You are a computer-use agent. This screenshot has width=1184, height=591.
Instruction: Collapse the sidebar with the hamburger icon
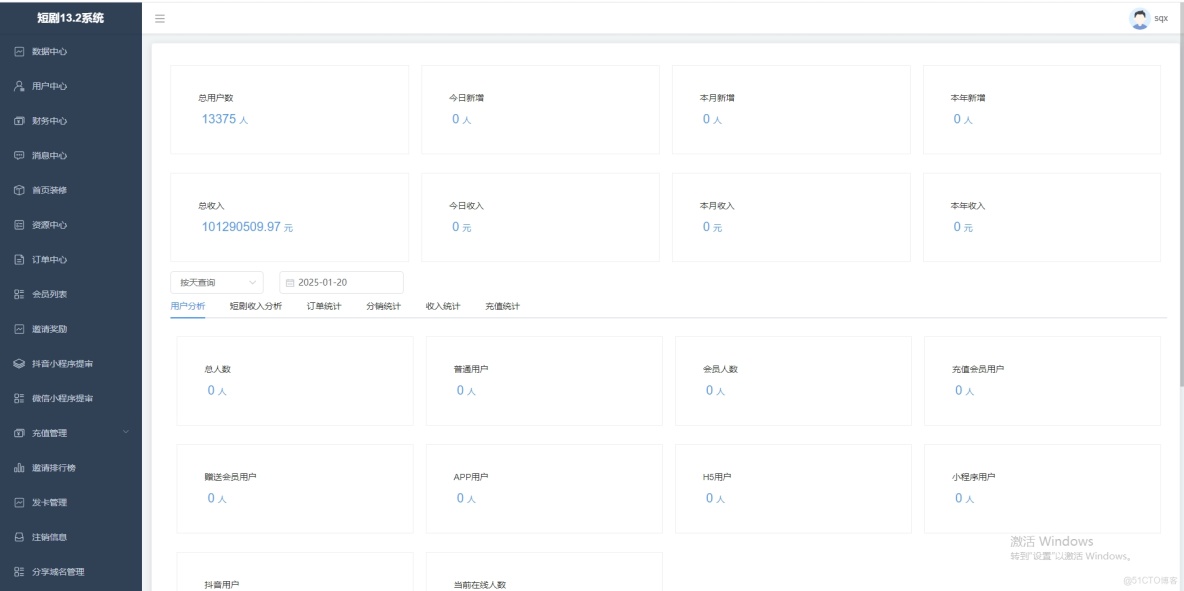(x=159, y=16)
